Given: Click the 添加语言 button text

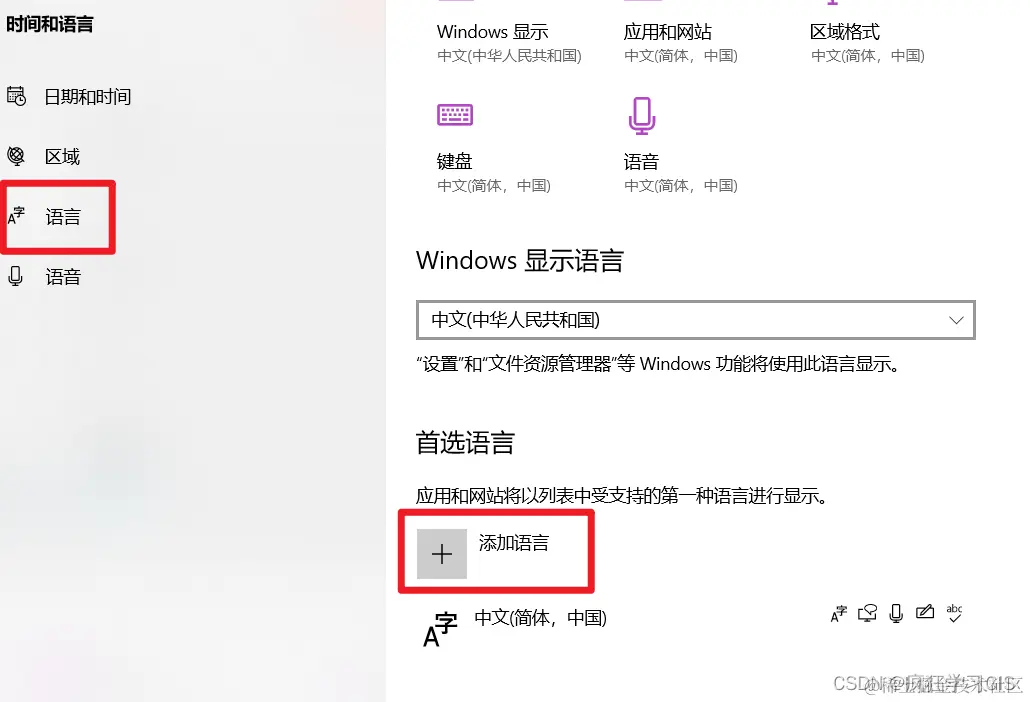Looking at the screenshot, I should [514, 543].
